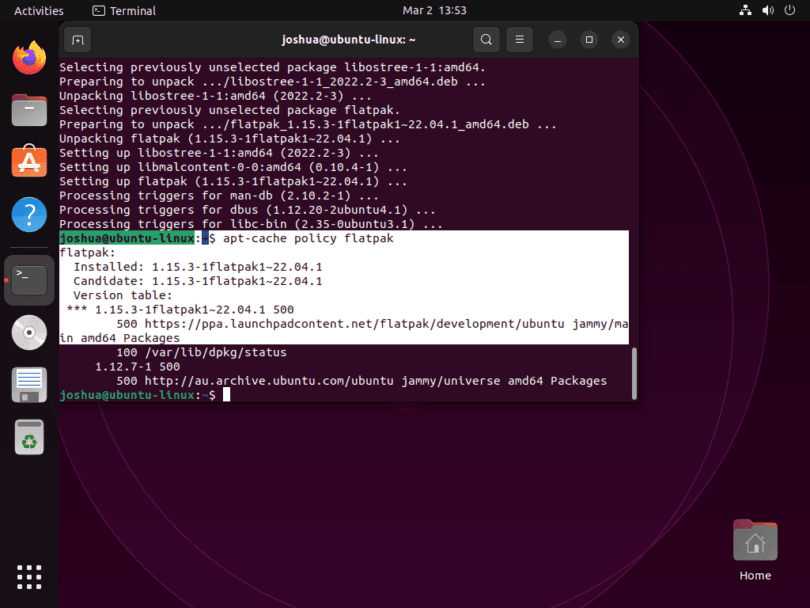Open a new terminal tab
Image resolution: width=810 pixels, height=608 pixels.
point(76,39)
